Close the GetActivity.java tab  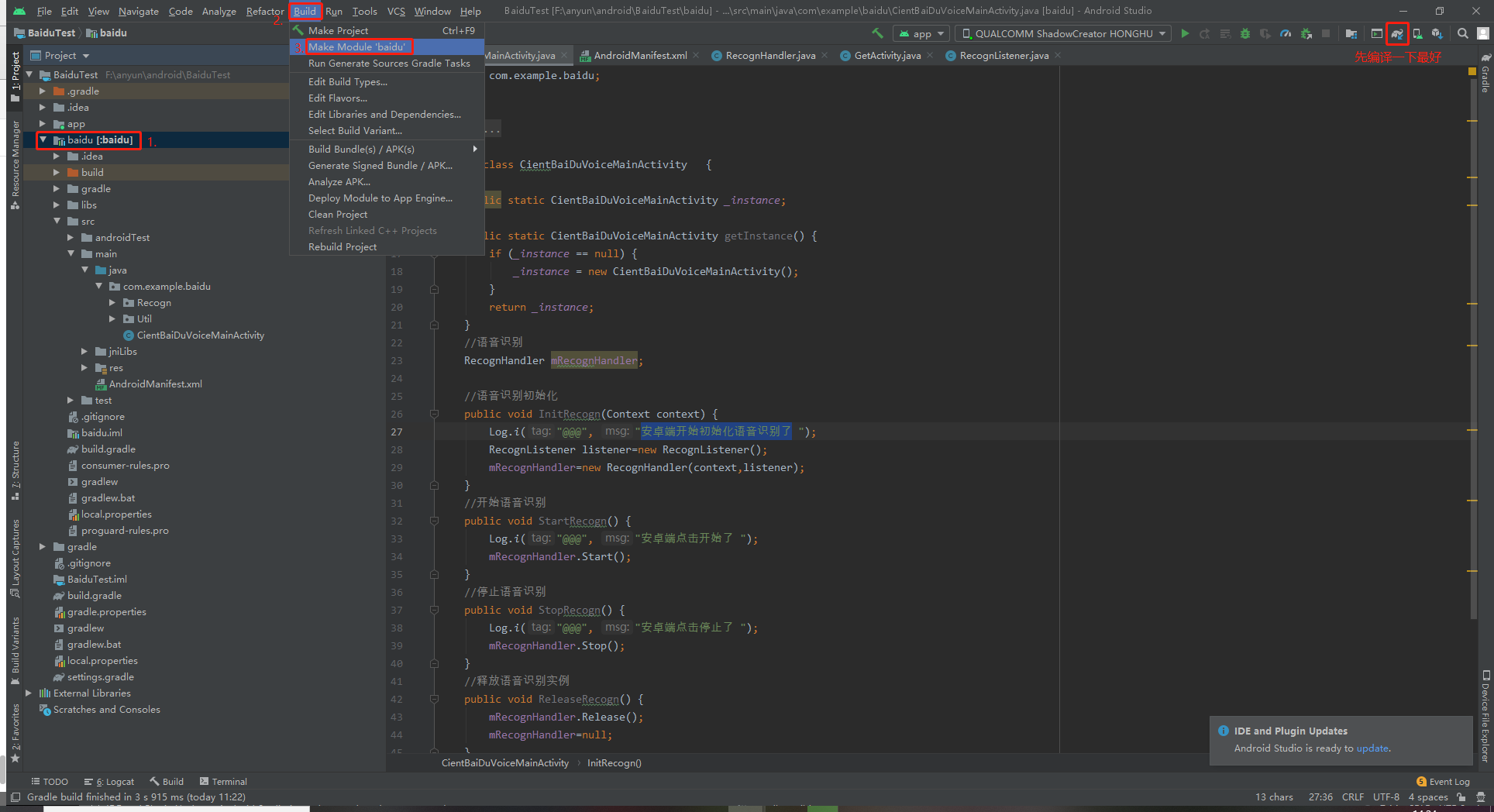click(x=930, y=56)
